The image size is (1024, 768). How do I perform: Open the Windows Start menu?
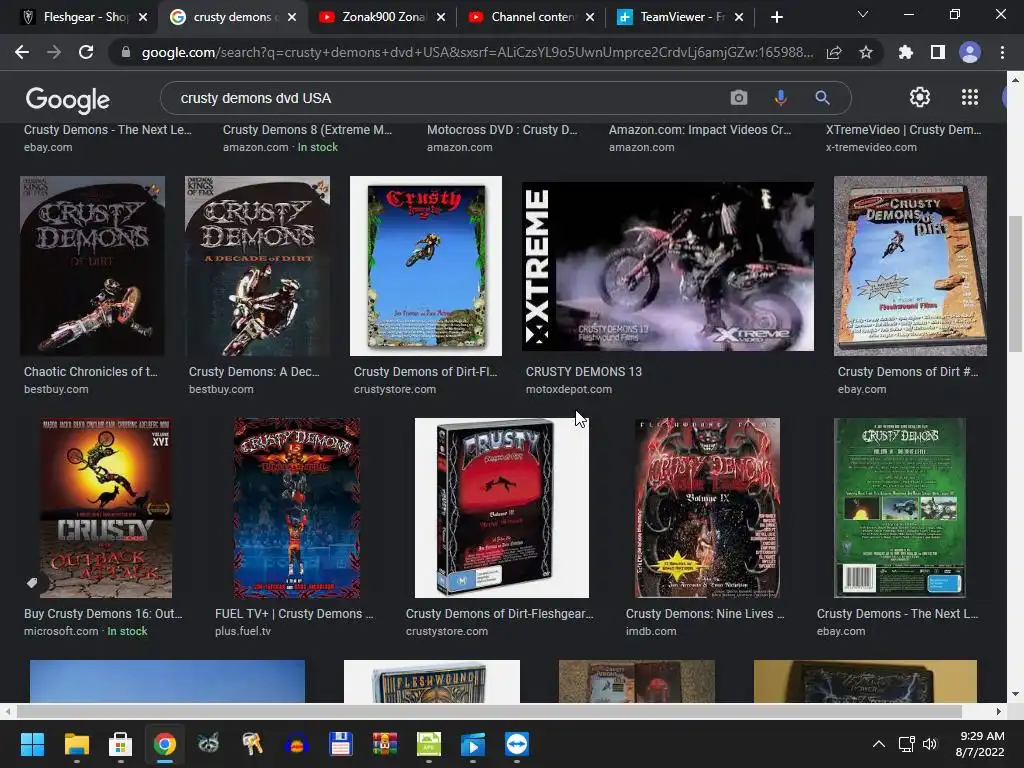[32, 744]
